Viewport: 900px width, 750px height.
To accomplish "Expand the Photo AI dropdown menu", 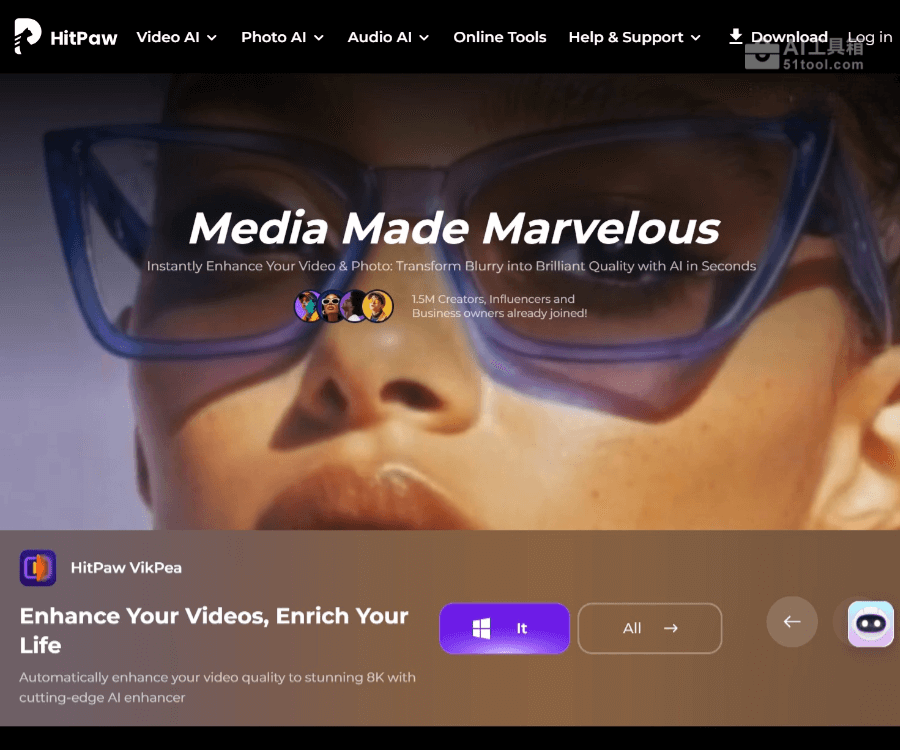I will click(282, 37).
